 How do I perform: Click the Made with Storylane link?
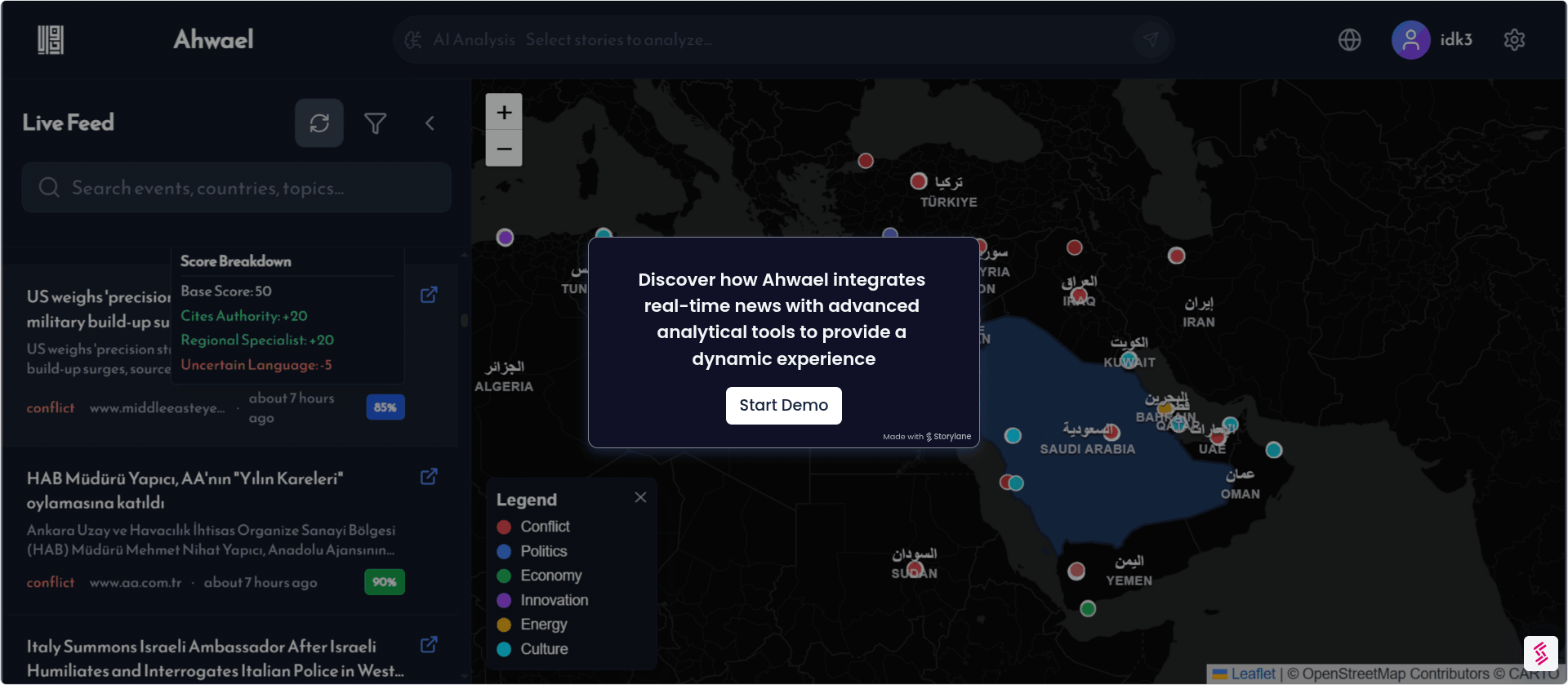click(x=927, y=437)
